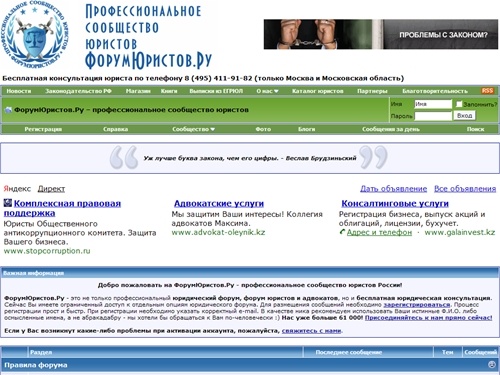The width and height of the screenshot is (500, 375).
Task: Open the Каталог юристов menu item
Action: [x=317, y=91]
